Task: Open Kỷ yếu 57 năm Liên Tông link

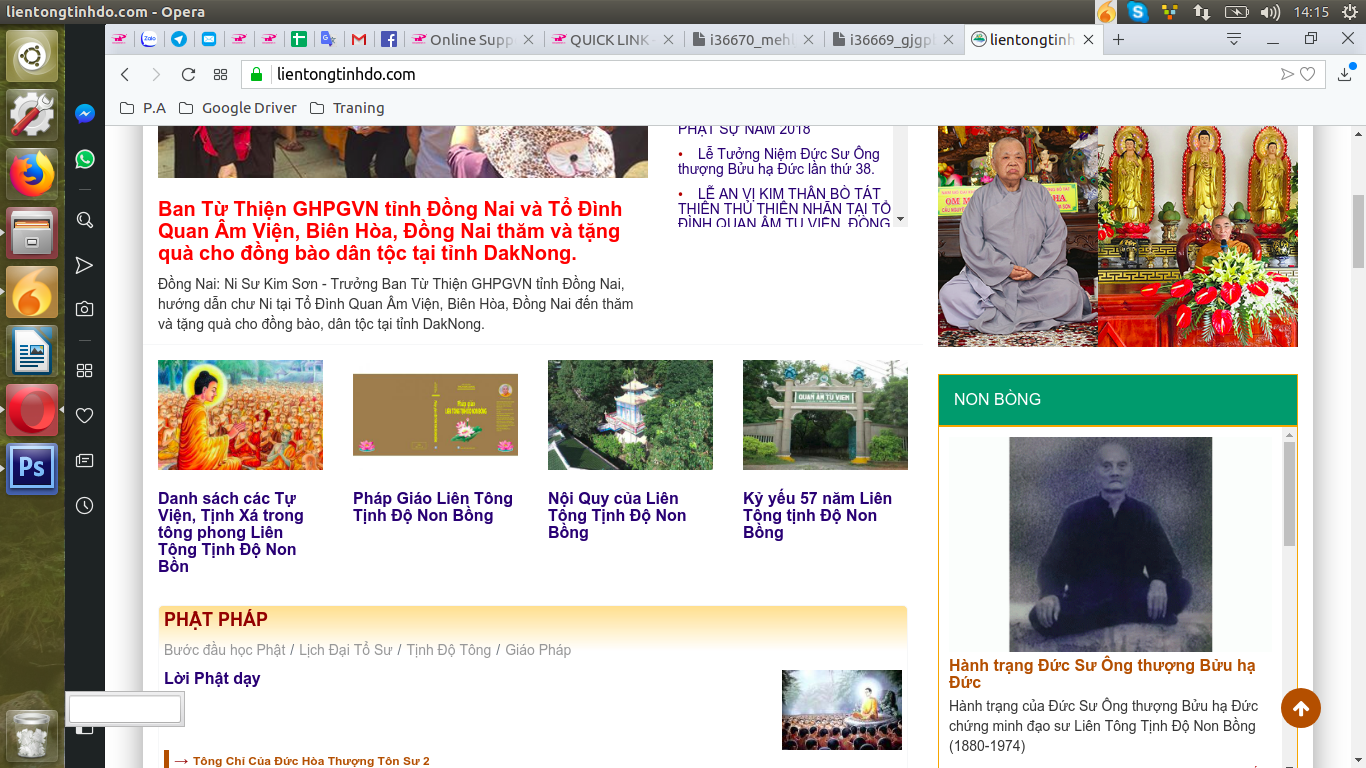Action: [817, 515]
